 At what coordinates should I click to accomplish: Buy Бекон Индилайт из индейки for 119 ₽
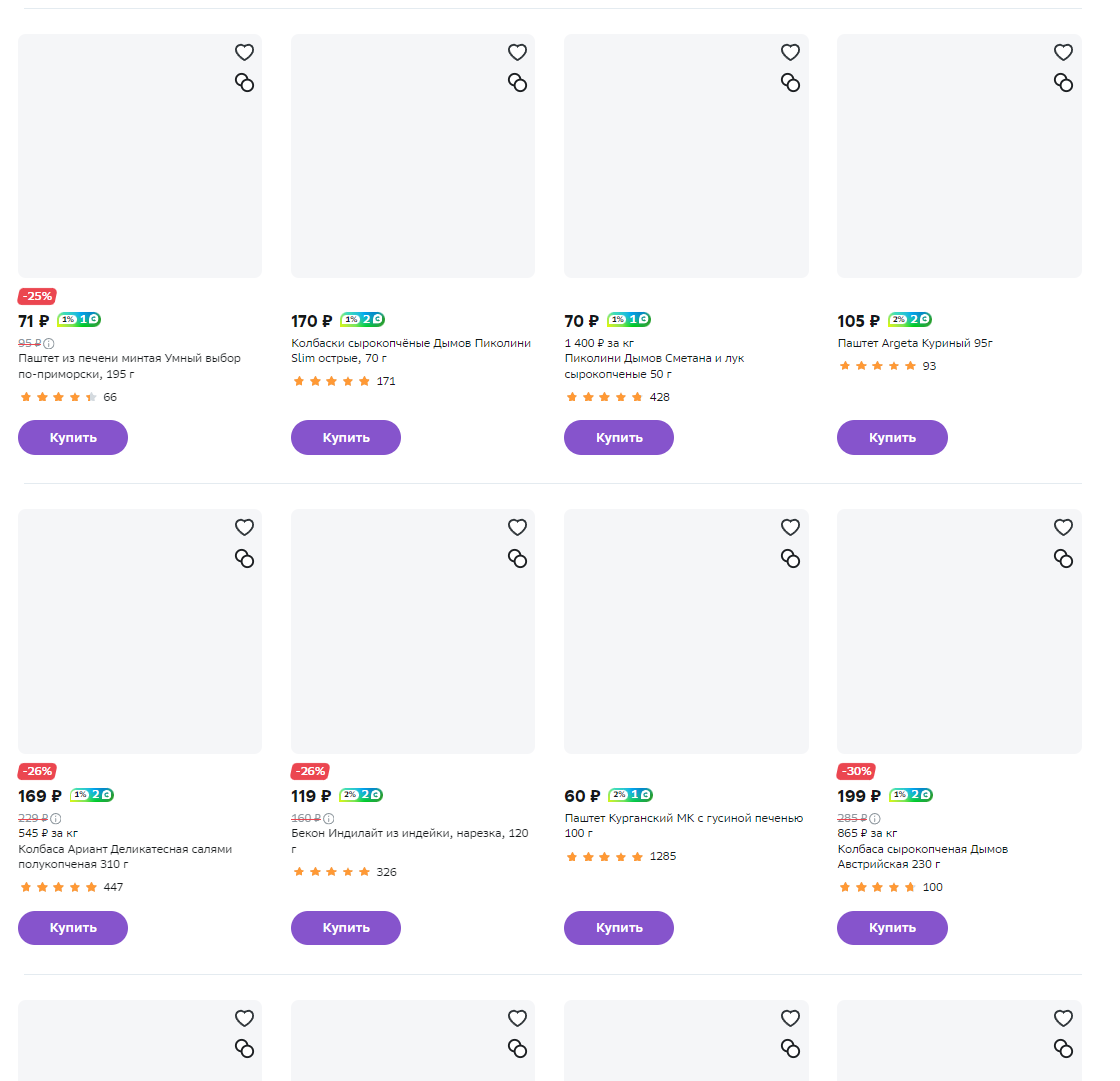click(x=346, y=927)
